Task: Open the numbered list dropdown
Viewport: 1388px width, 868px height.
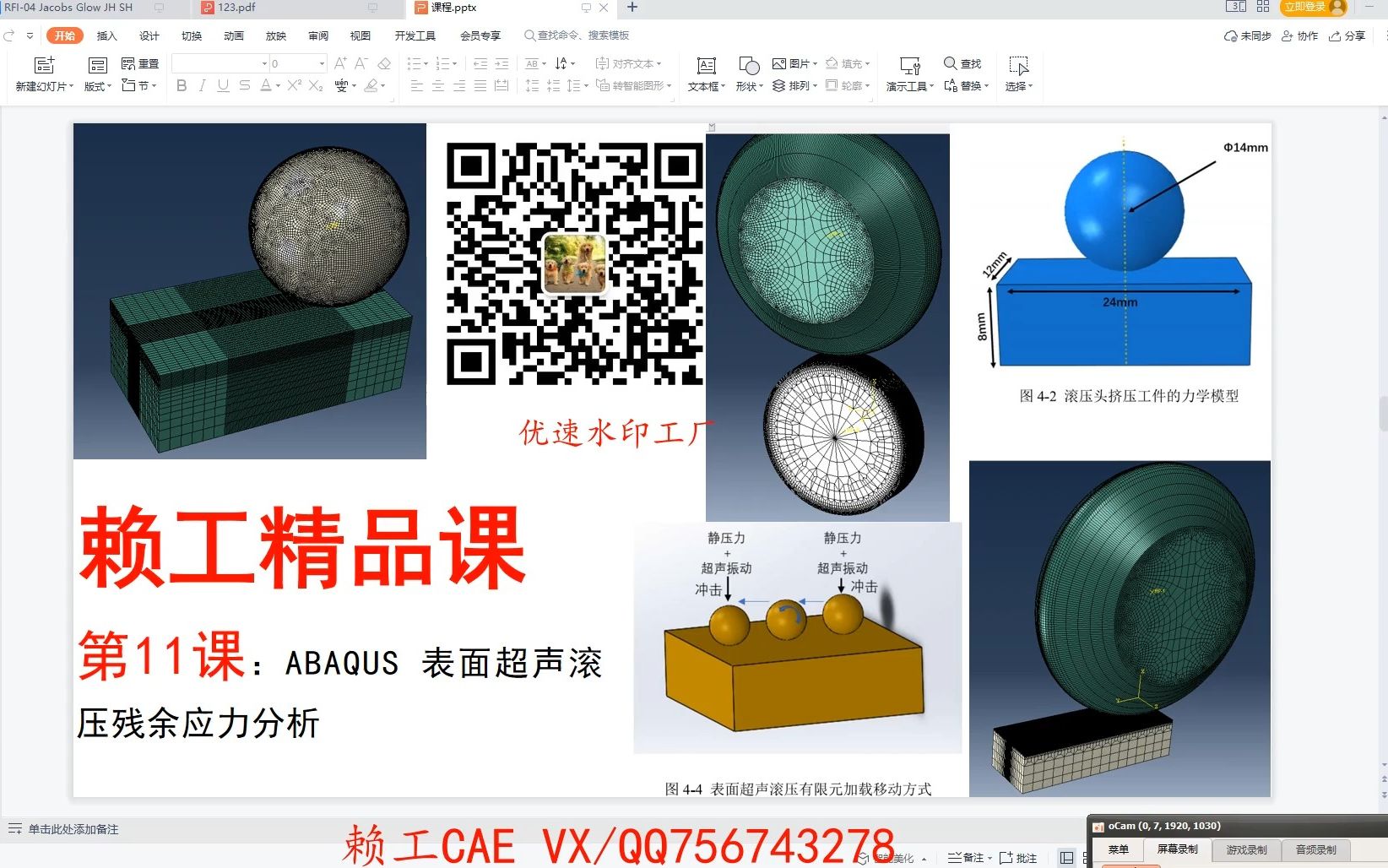Action: click(x=446, y=63)
